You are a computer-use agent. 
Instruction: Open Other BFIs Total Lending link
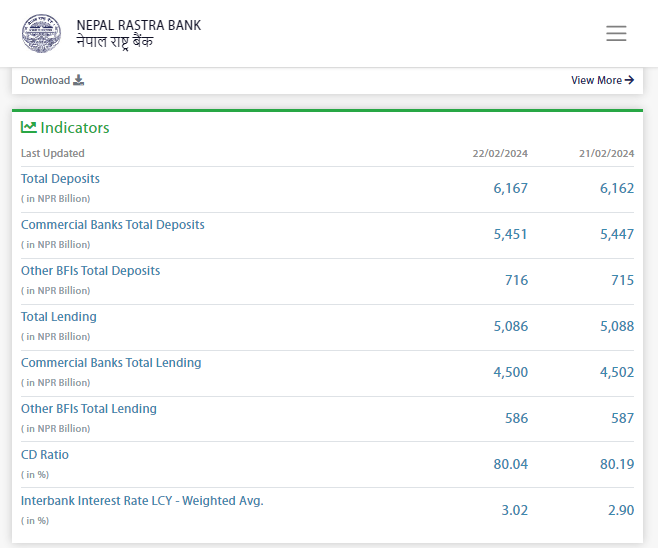pyautogui.click(x=89, y=409)
